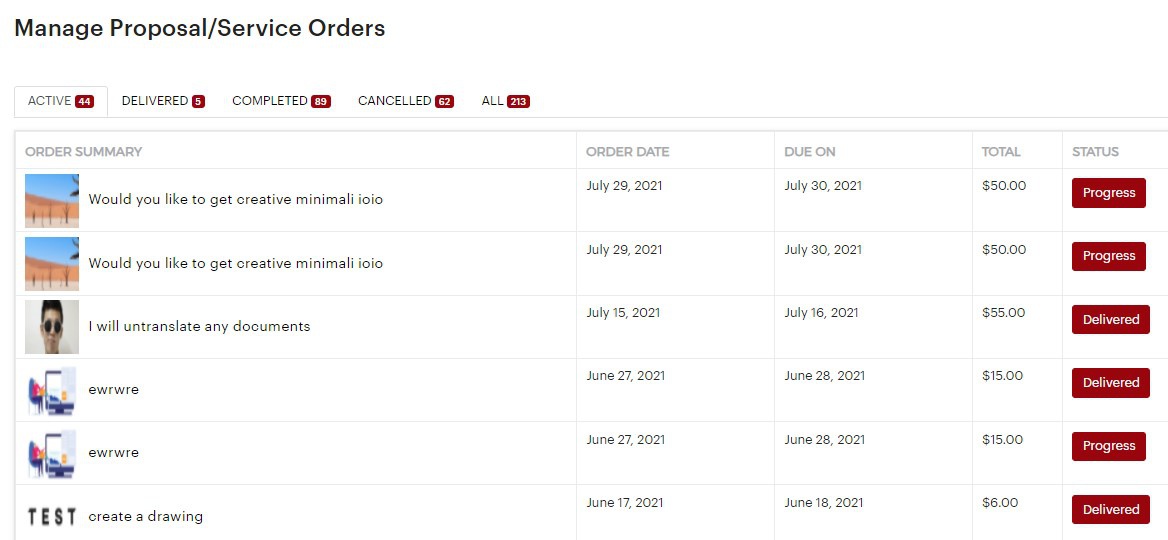Screen dimensions: 1168x540
Task: View the Cancelled orders tab
Action: click(405, 101)
